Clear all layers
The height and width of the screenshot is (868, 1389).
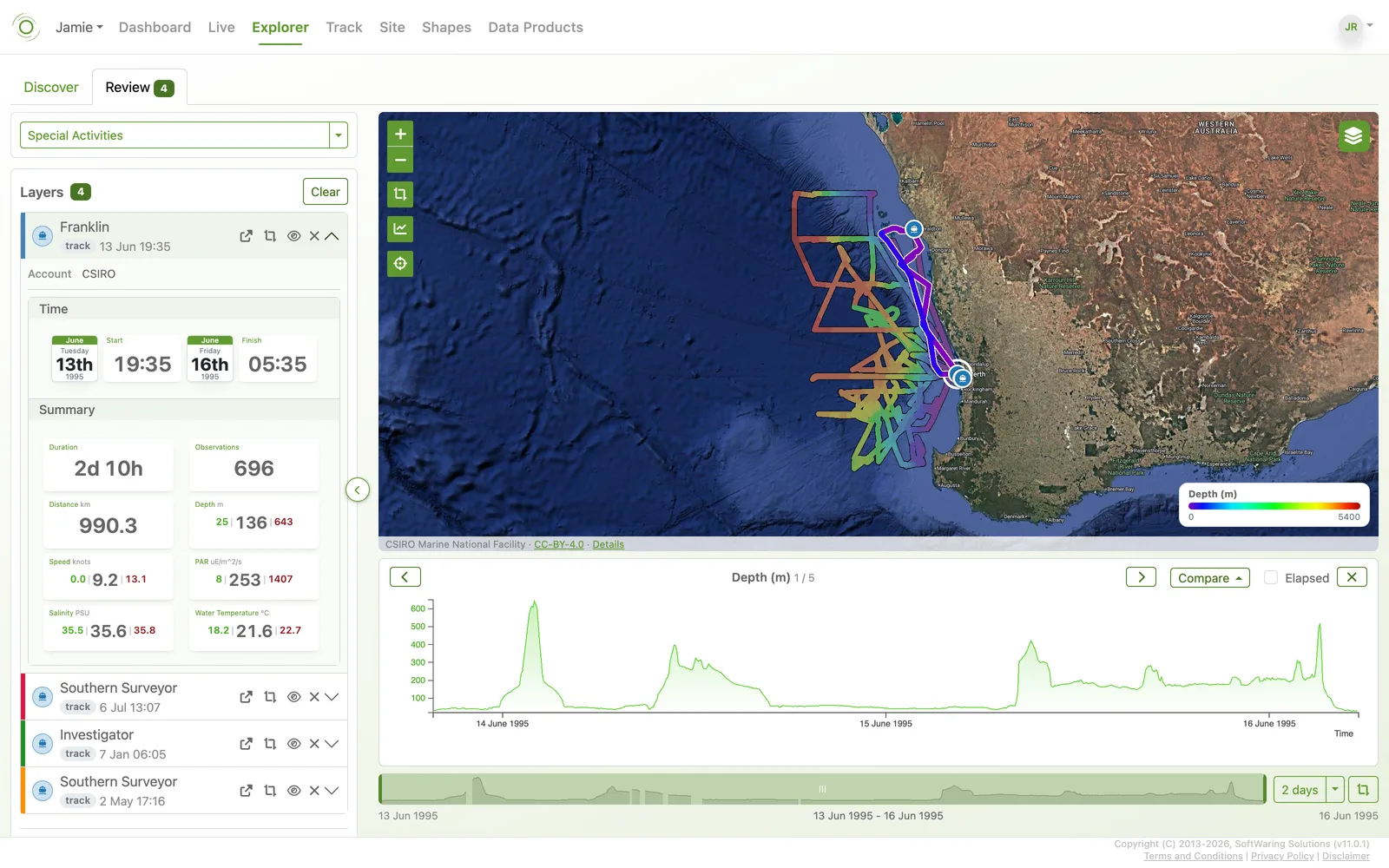[x=326, y=192]
